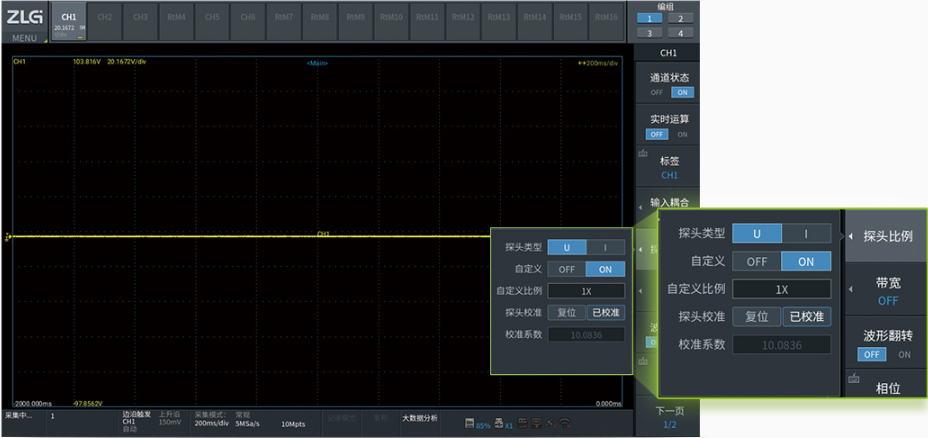
Task: Turn 自定义 OFF in small popup
Action: click(x=567, y=269)
